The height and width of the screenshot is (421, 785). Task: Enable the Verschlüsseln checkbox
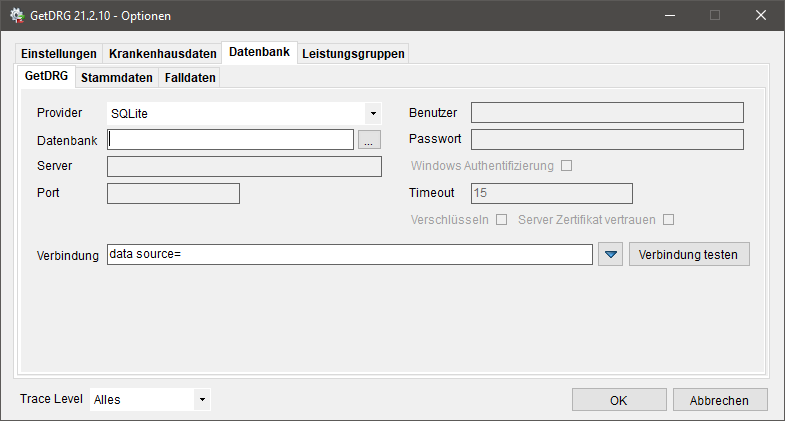501,220
